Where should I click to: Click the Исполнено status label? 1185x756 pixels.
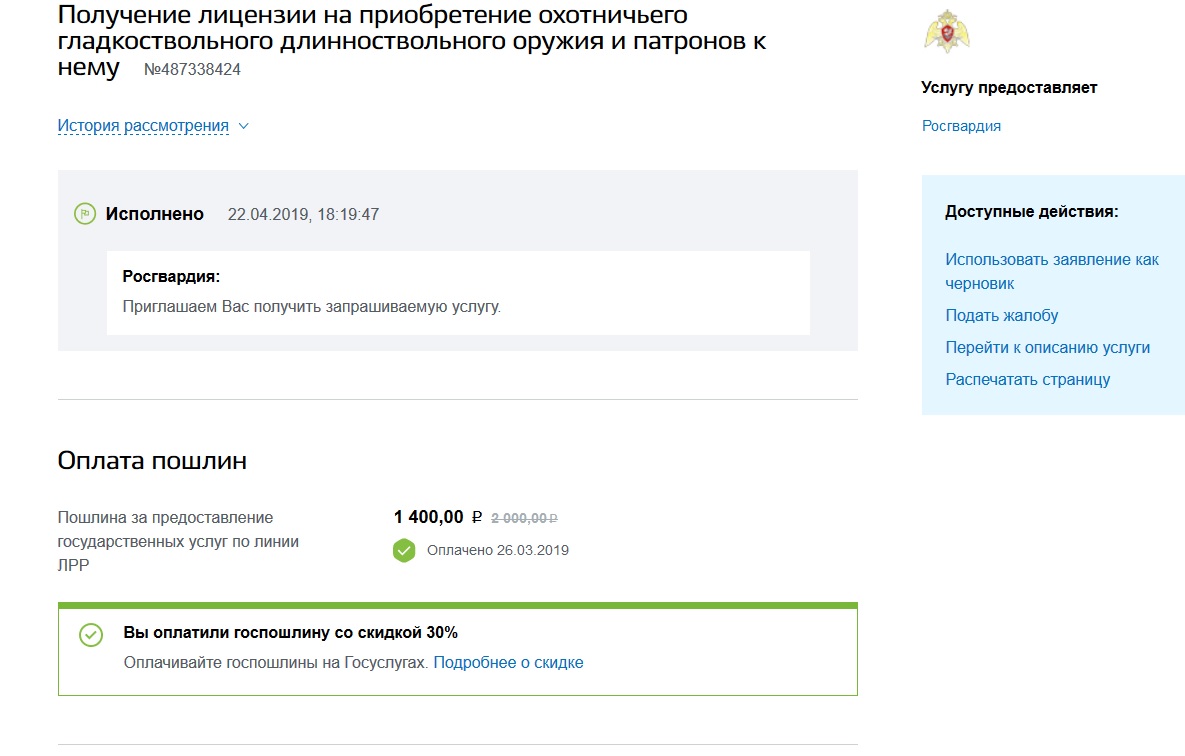point(155,214)
